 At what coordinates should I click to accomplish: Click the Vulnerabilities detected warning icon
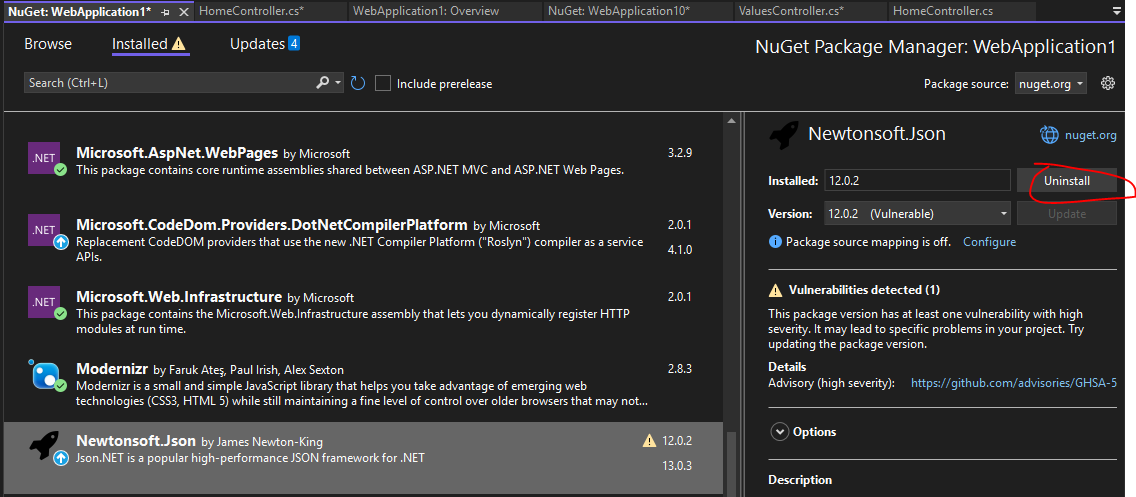[775, 291]
